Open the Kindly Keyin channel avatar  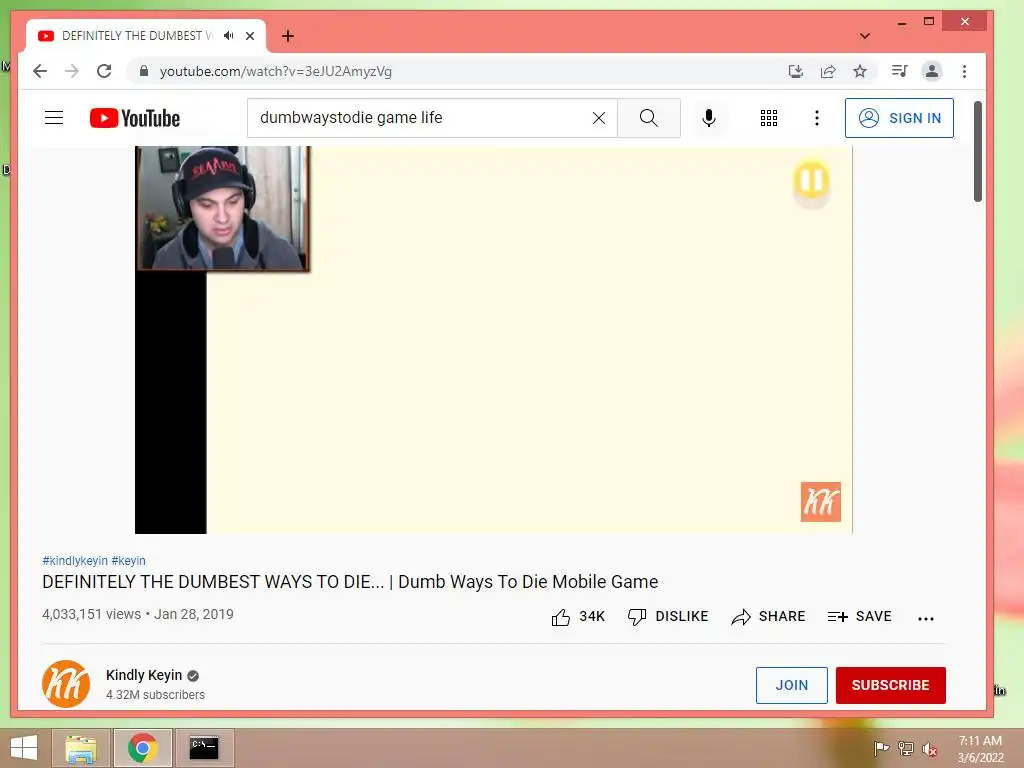pos(66,684)
